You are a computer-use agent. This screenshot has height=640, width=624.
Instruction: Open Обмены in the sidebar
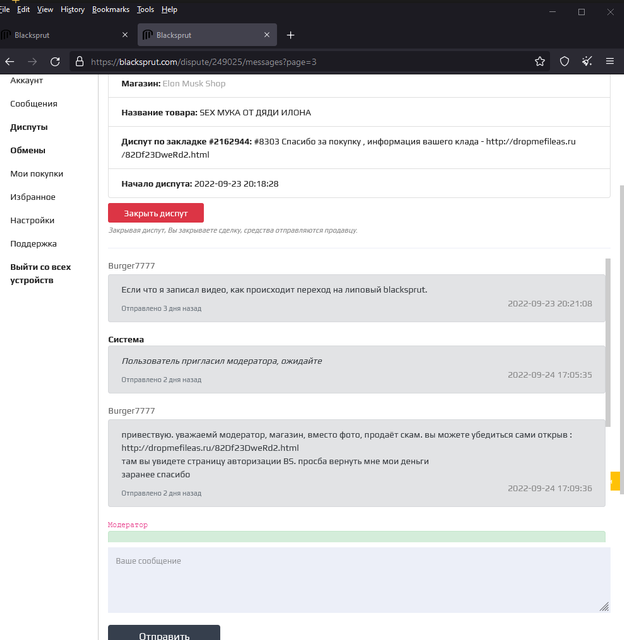click(28, 150)
